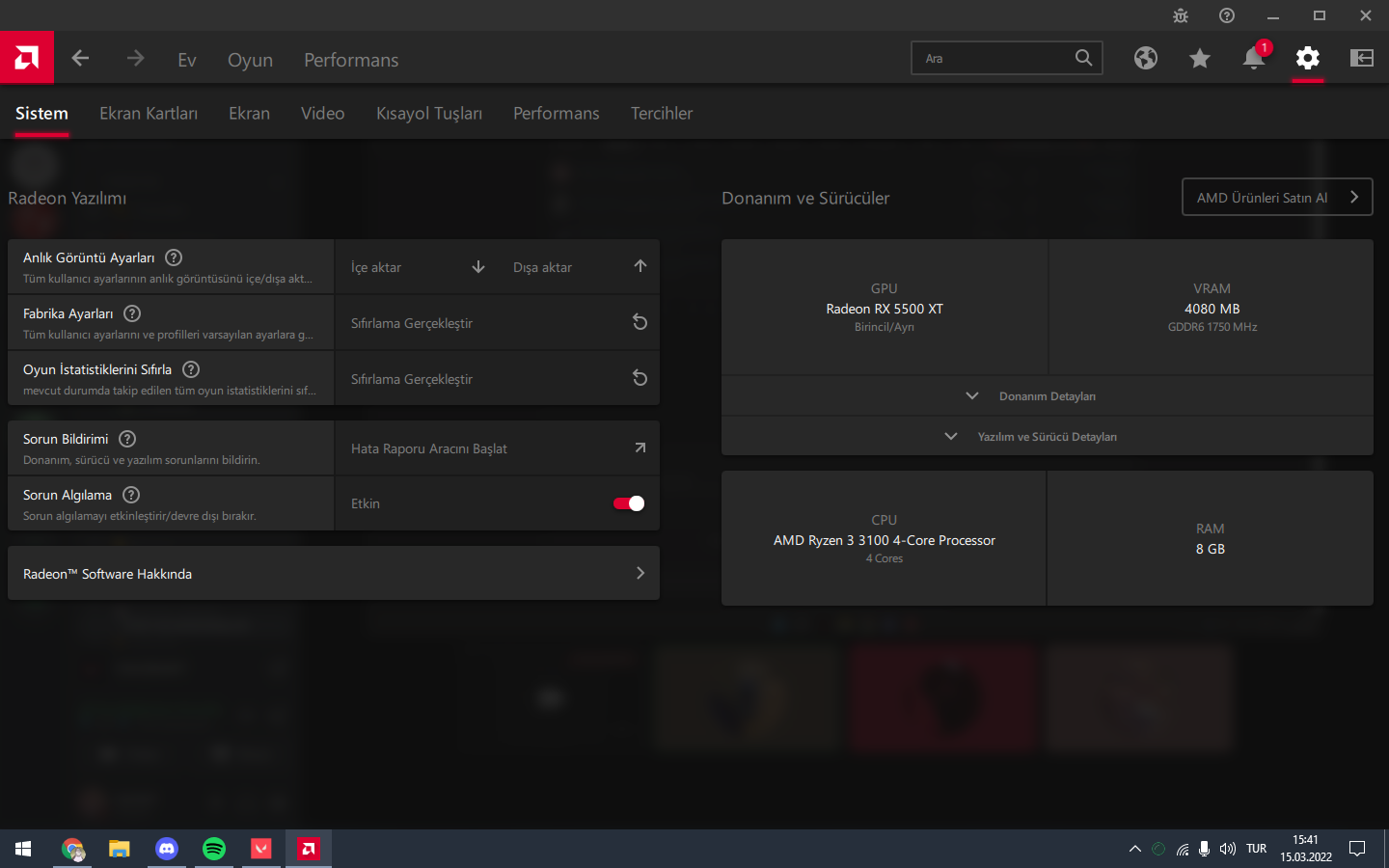The height and width of the screenshot is (868, 1389).
Task: Open the web browser globe icon
Action: [x=1146, y=58]
